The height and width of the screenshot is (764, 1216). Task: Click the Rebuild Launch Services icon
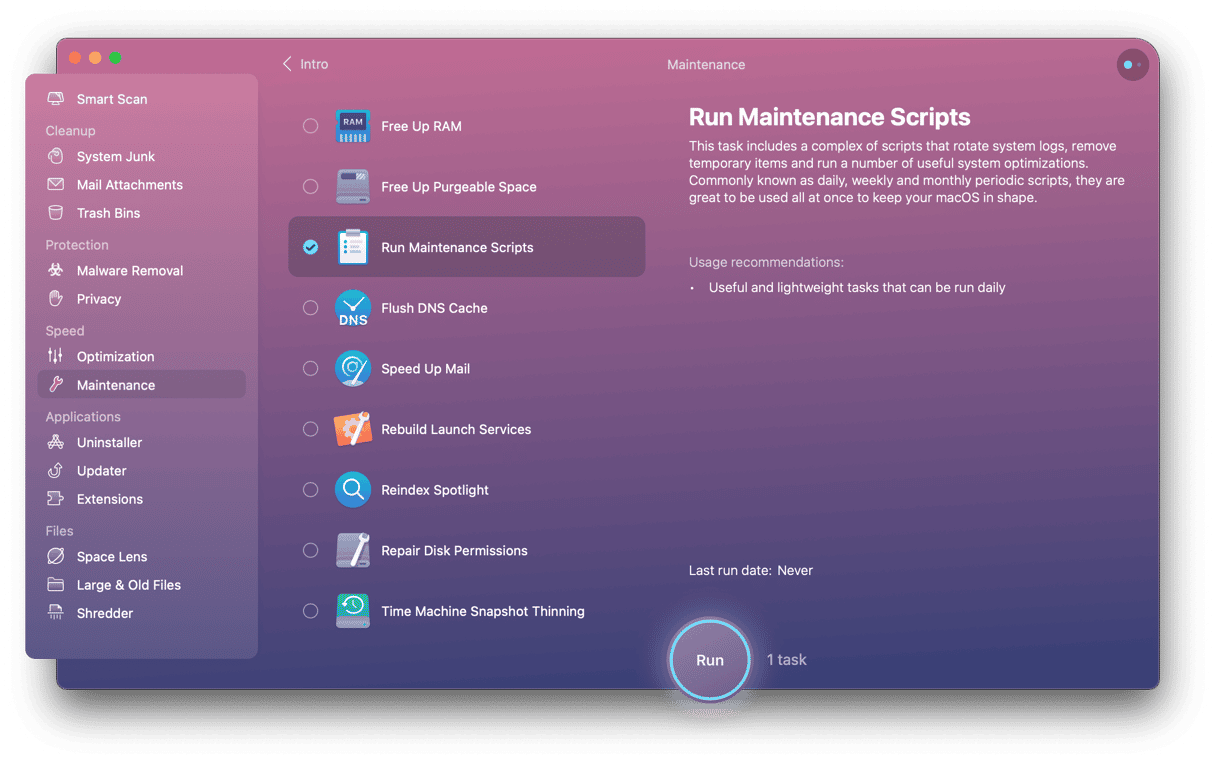tap(353, 429)
